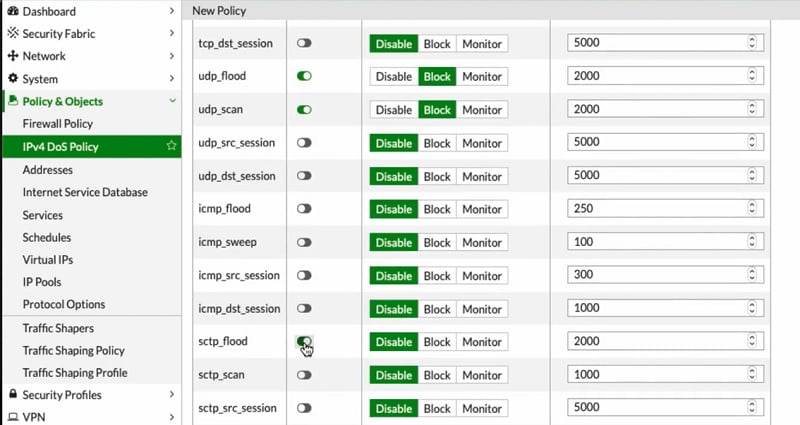Expand the Network menu chevron
Image resolution: width=800 pixels, height=425 pixels.
point(172,56)
